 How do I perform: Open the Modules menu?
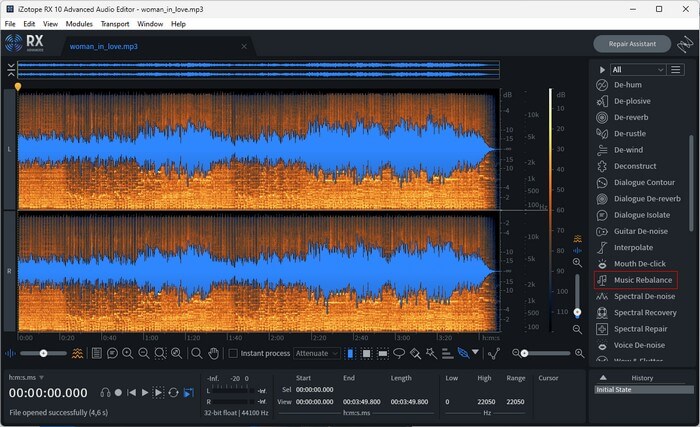pos(79,24)
